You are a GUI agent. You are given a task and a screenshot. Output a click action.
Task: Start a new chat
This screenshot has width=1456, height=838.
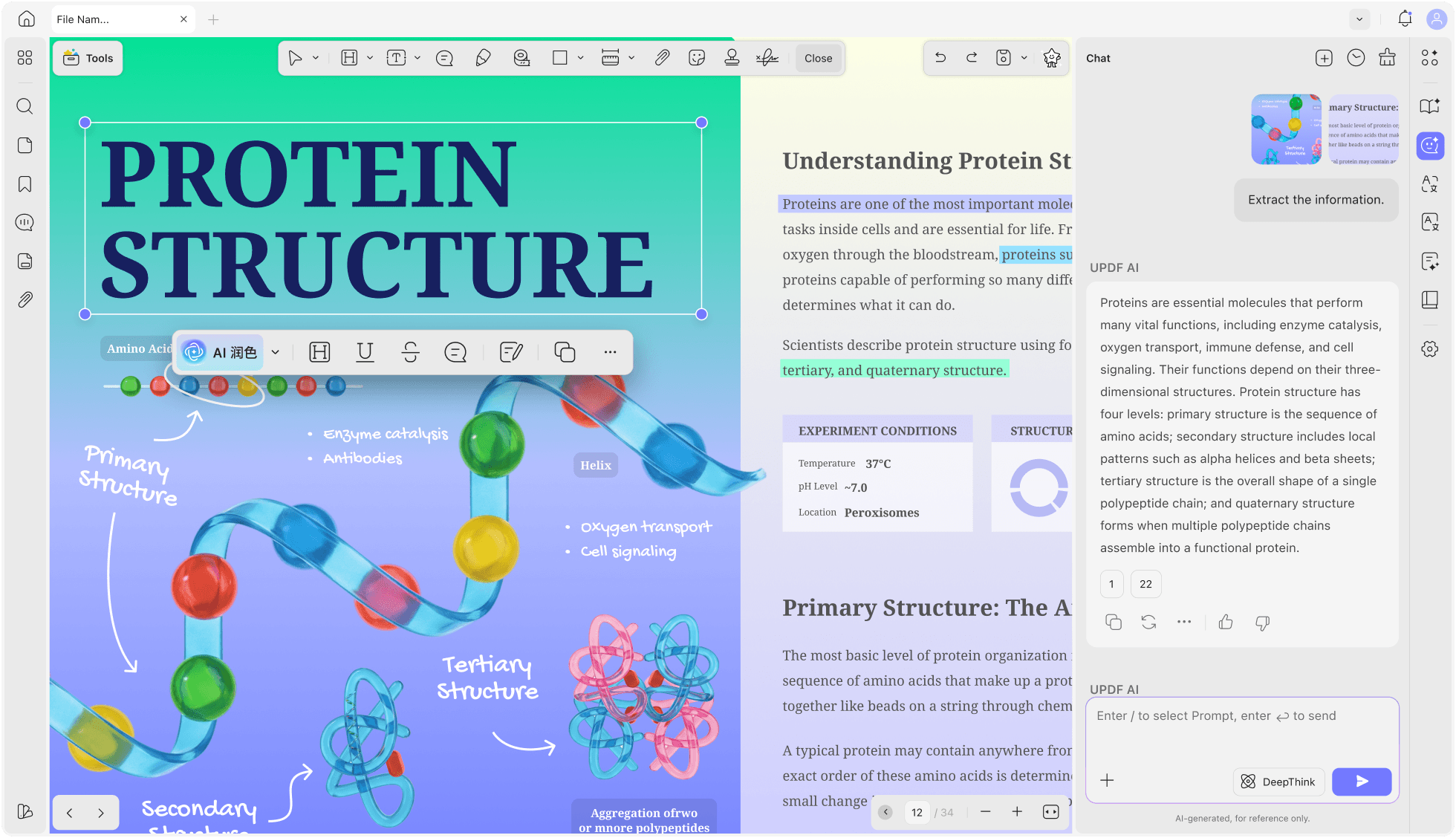(1324, 58)
